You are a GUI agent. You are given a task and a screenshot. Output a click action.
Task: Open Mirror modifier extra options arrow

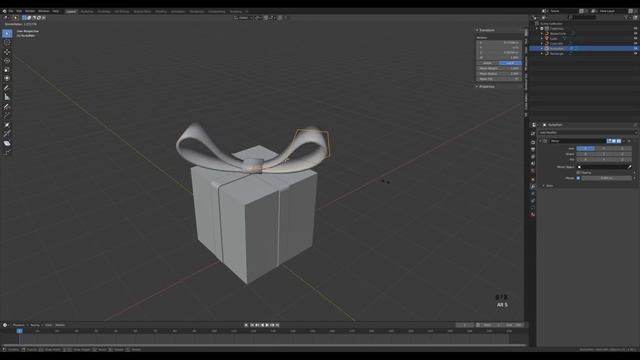pos(624,141)
